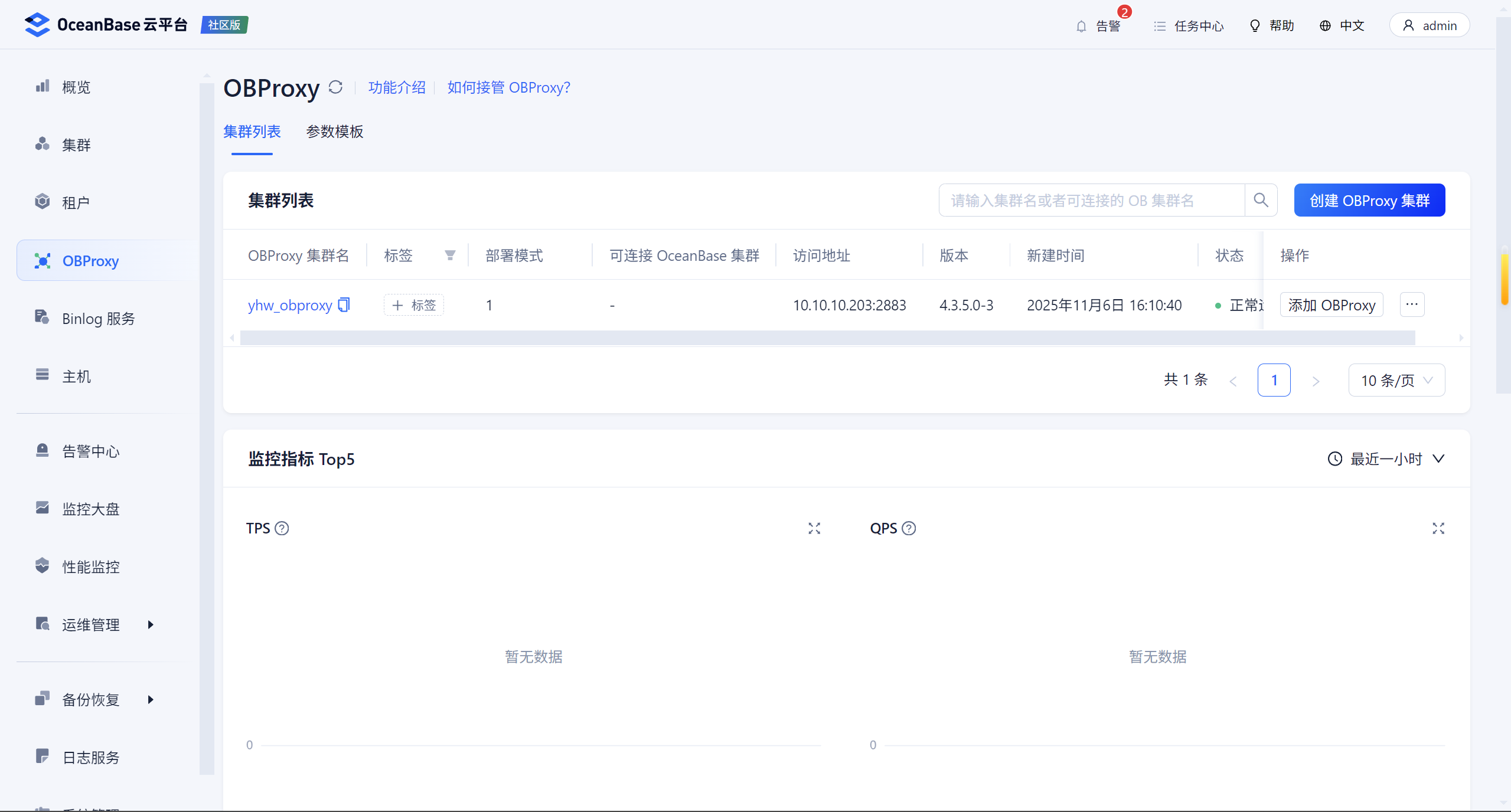Focus the cluster name search input
The height and width of the screenshot is (812, 1511).
[x=1091, y=200]
